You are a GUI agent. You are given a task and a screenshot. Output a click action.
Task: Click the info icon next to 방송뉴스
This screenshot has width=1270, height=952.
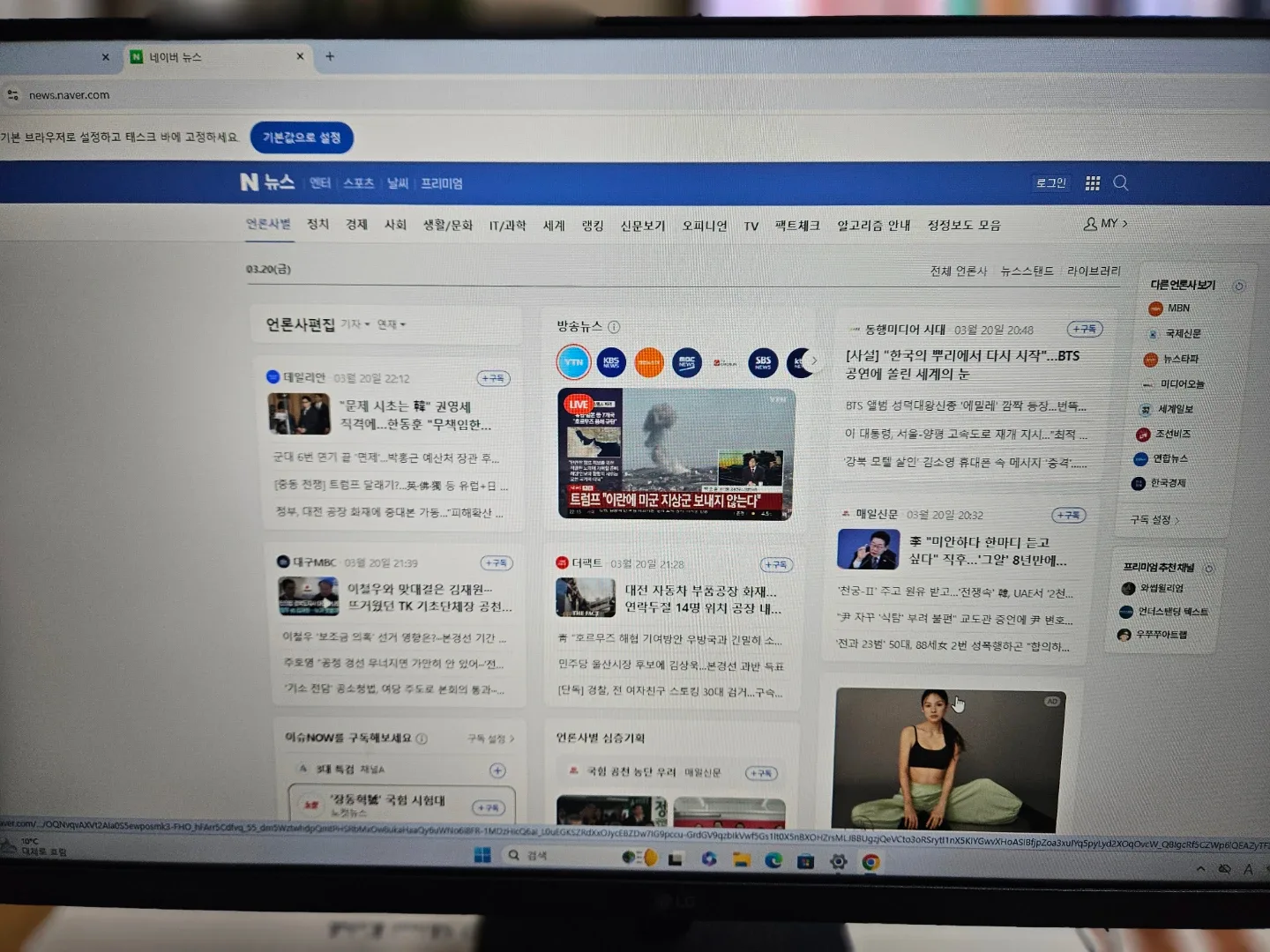(x=614, y=326)
